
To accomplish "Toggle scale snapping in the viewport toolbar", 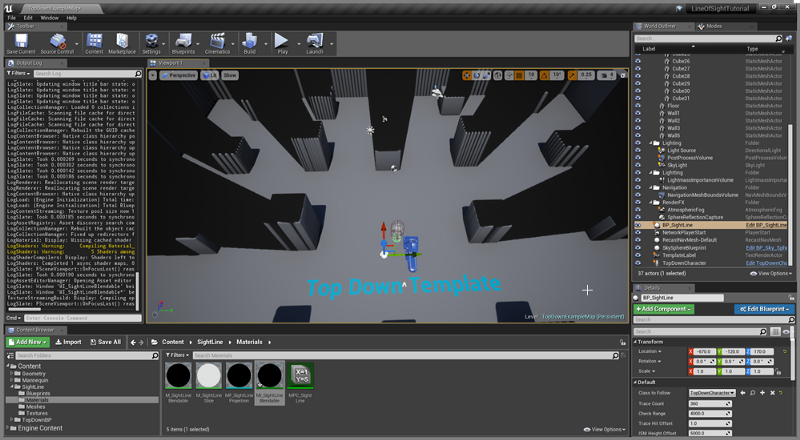I will (x=572, y=75).
